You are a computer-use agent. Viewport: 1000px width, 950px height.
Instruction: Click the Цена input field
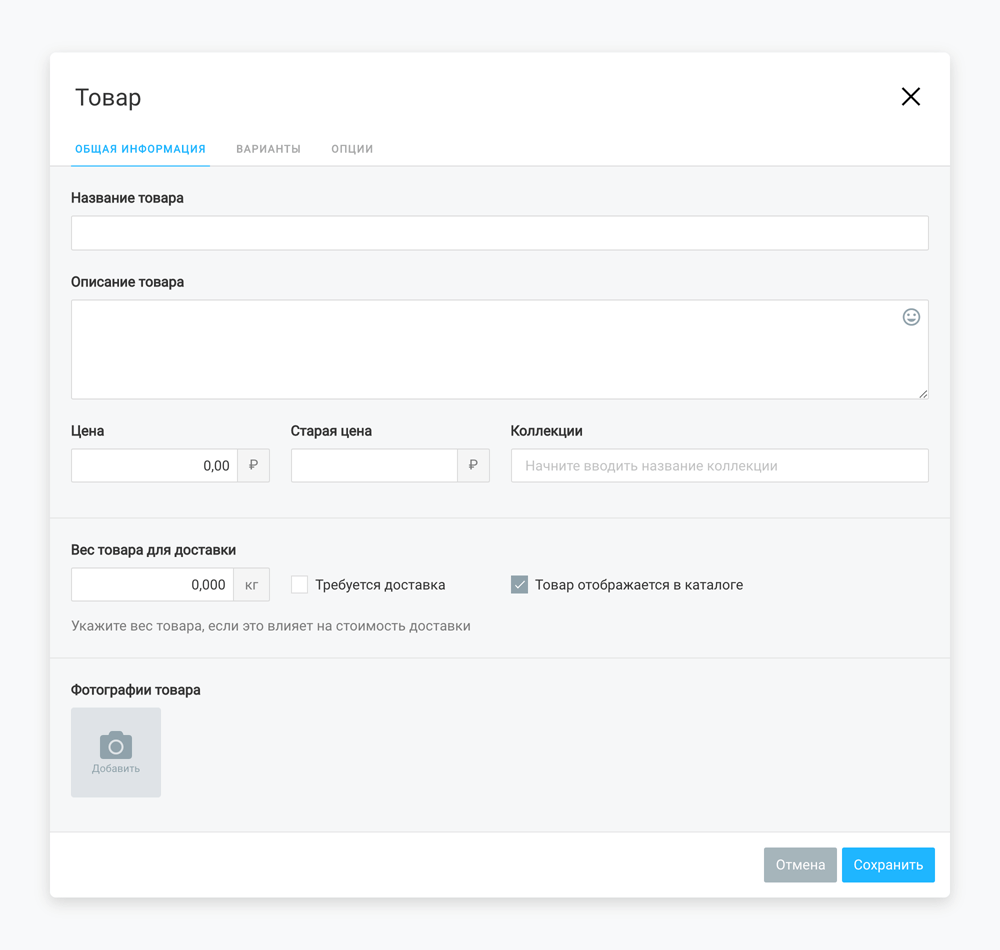point(154,465)
